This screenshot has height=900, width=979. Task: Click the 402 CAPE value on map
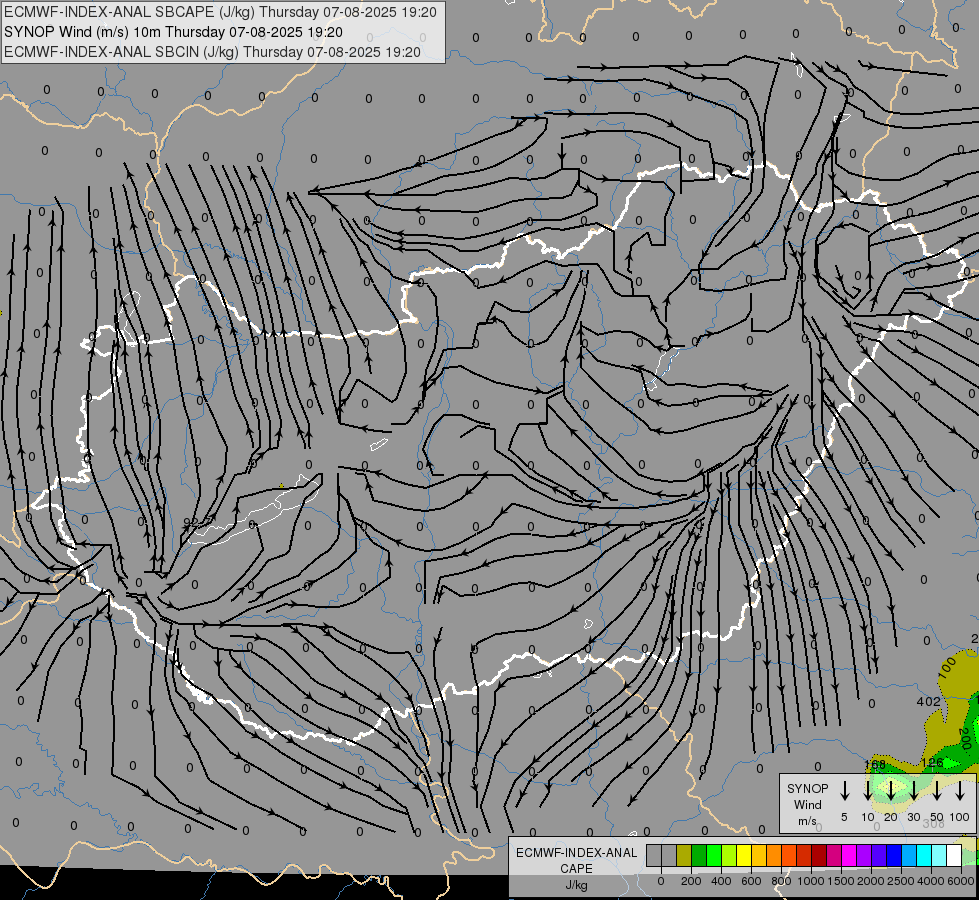(928, 701)
